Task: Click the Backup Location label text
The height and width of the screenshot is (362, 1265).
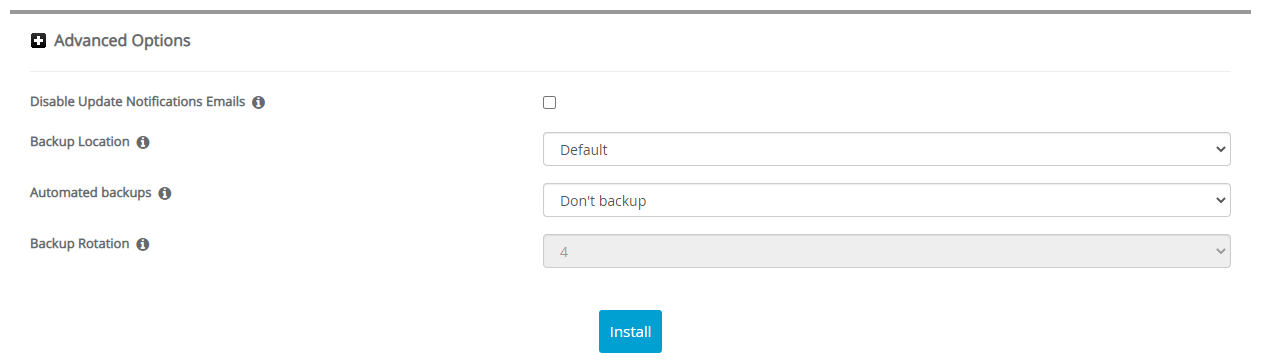Action: 80,142
